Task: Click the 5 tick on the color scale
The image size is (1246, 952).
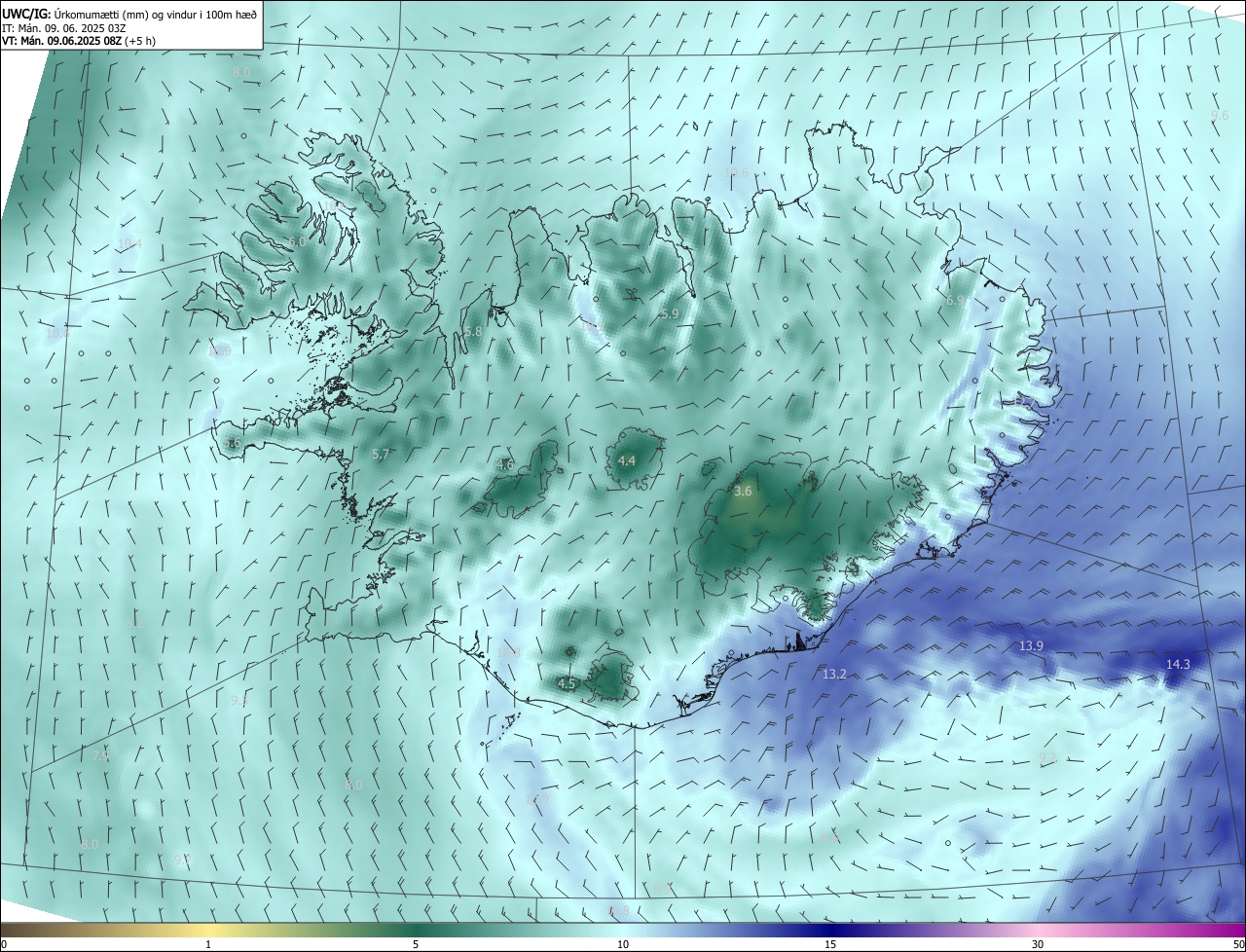Action: point(416,945)
